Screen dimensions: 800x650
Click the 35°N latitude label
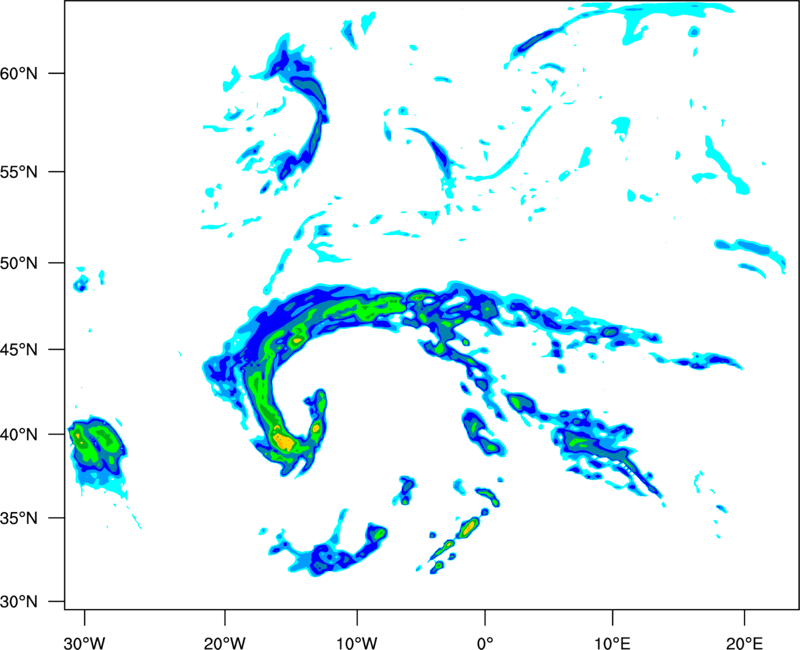(19, 518)
